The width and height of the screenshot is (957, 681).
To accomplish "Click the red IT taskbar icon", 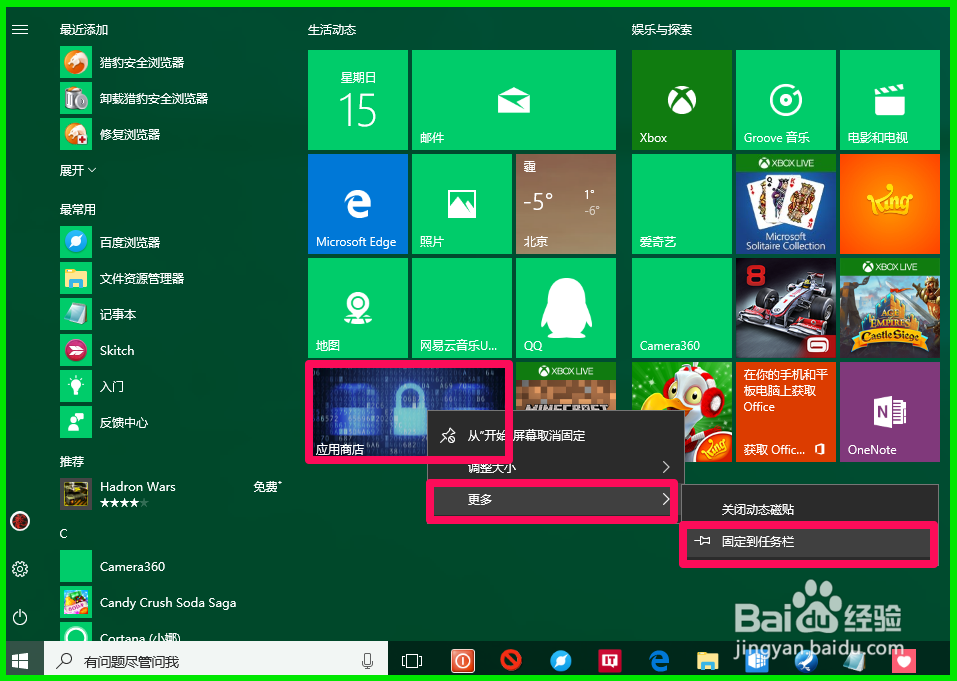I will 610,660.
